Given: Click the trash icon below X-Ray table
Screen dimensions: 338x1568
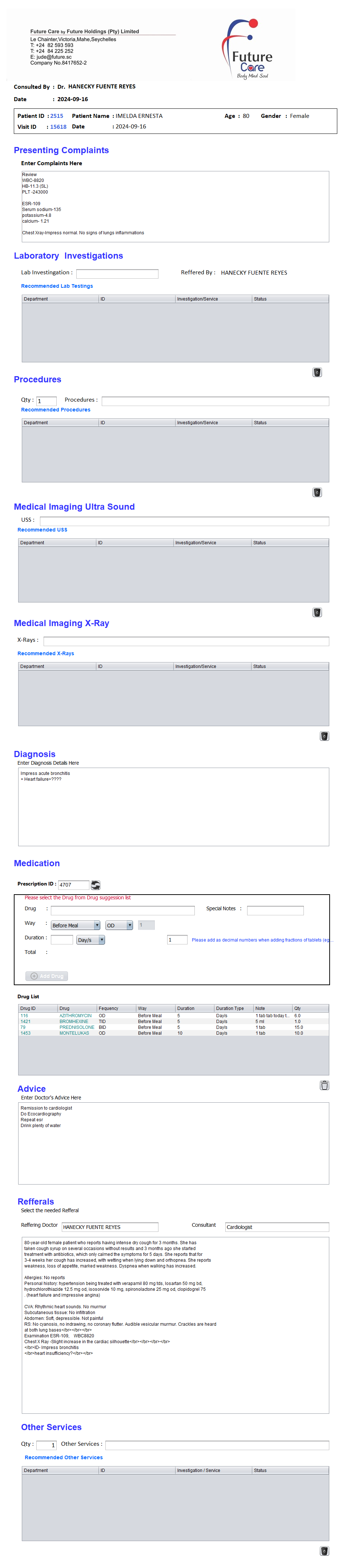Looking at the screenshot, I should pos(324,736).
